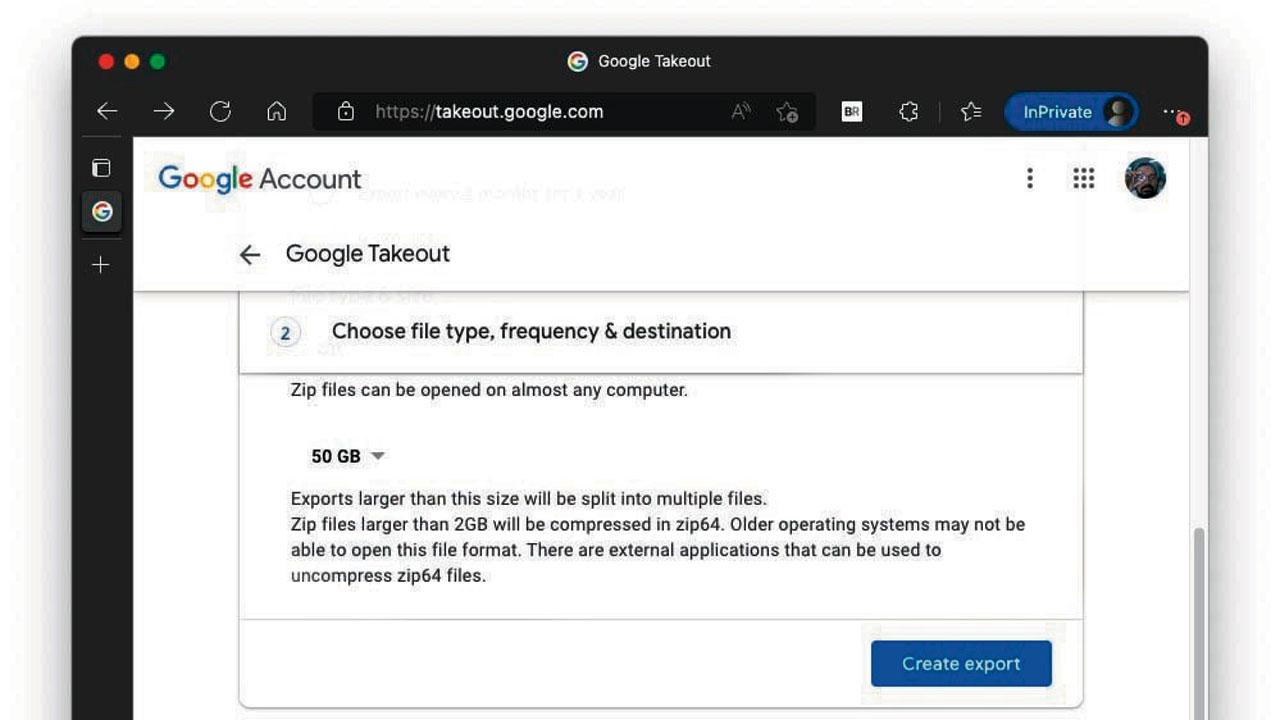Click the Create export button
1280x720 pixels.
tap(961, 664)
